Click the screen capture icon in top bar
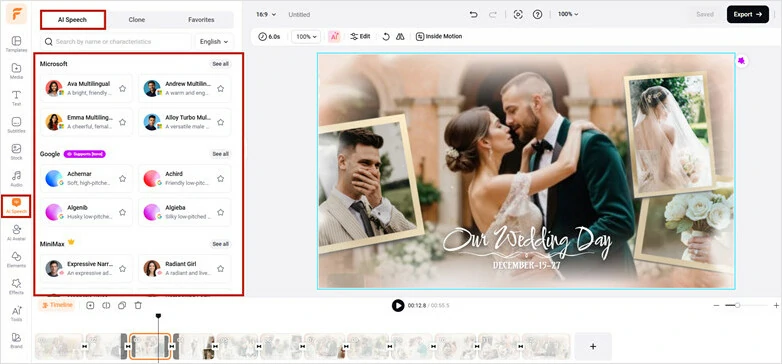The height and width of the screenshot is (364, 782). [518, 14]
